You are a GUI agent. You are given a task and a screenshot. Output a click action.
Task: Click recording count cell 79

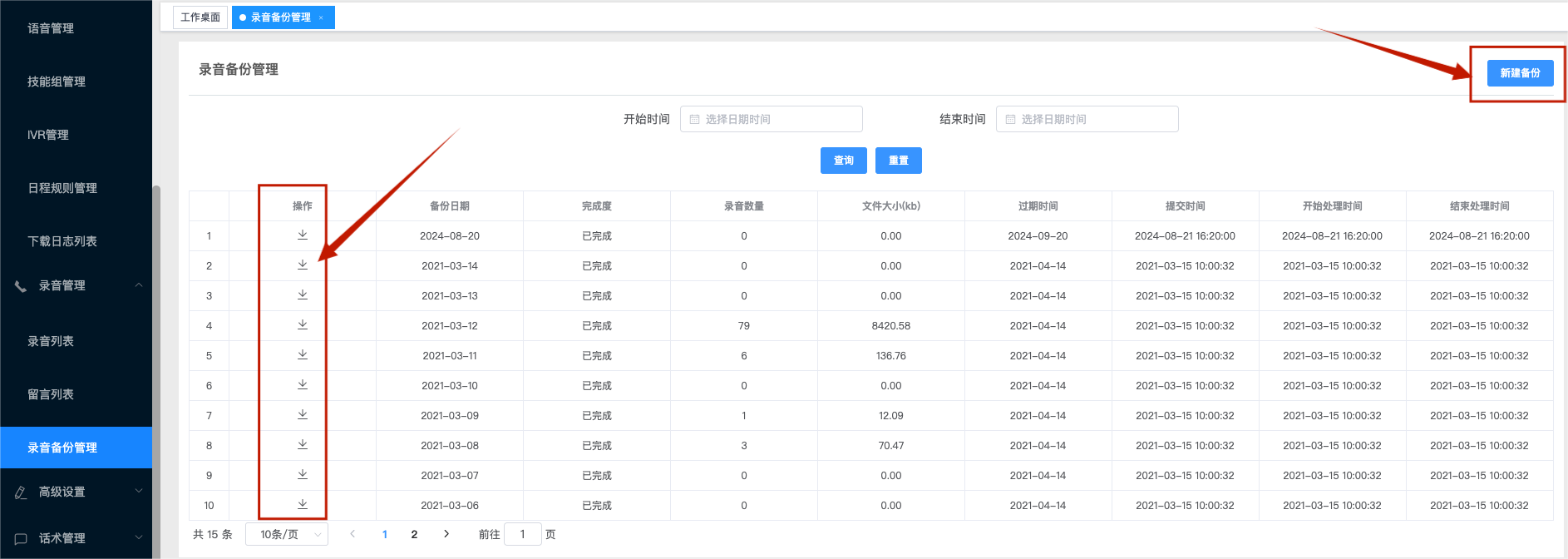point(744,326)
